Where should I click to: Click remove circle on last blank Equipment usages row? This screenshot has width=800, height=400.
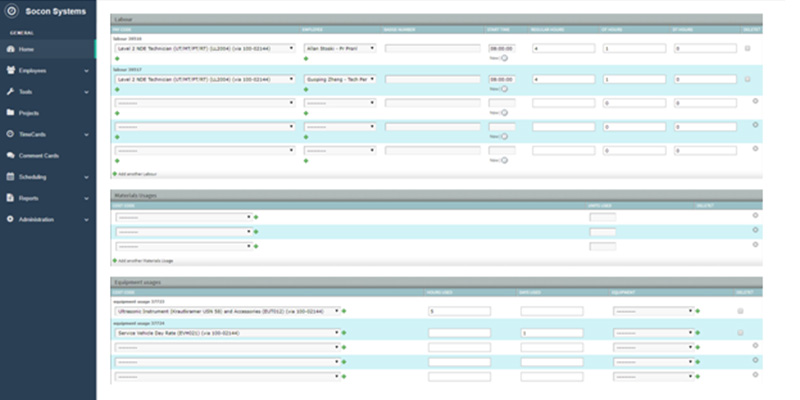tap(755, 374)
